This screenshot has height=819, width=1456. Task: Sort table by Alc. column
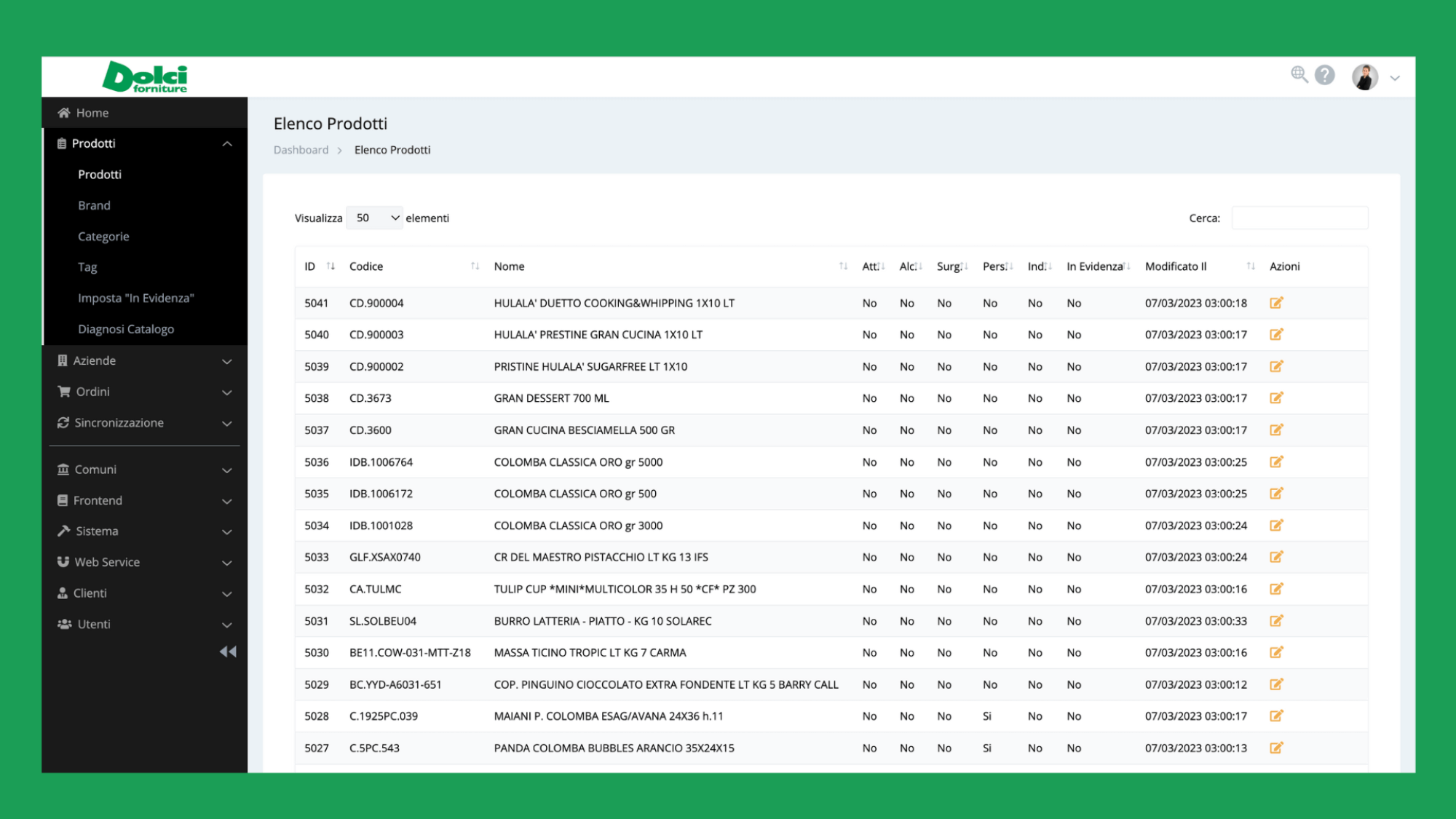911,266
